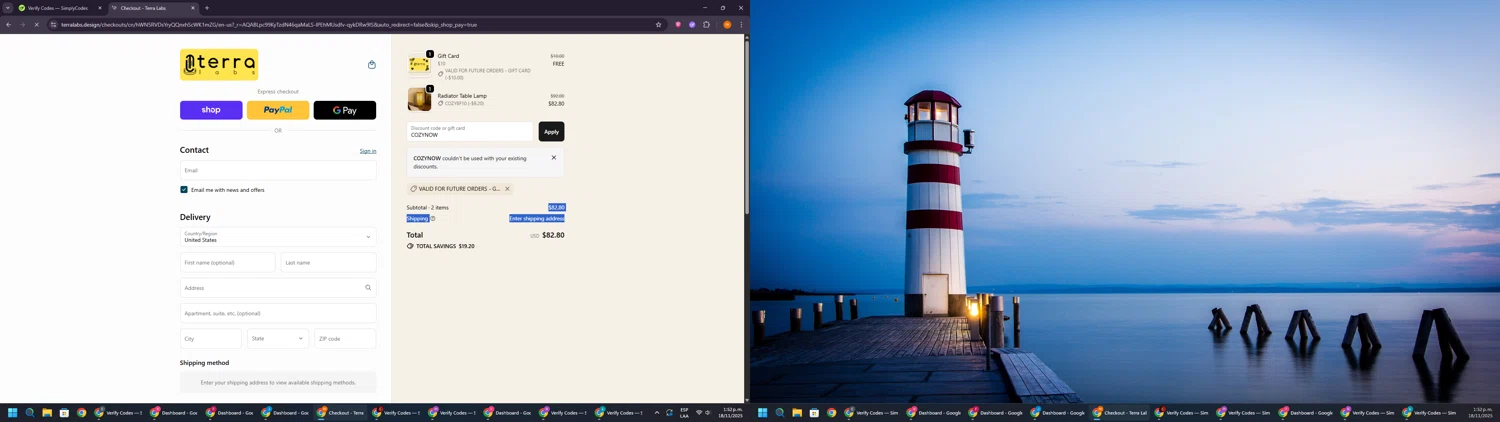Open the shopping cart bag icon
The width and height of the screenshot is (1500, 422).
(x=372, y=65)
